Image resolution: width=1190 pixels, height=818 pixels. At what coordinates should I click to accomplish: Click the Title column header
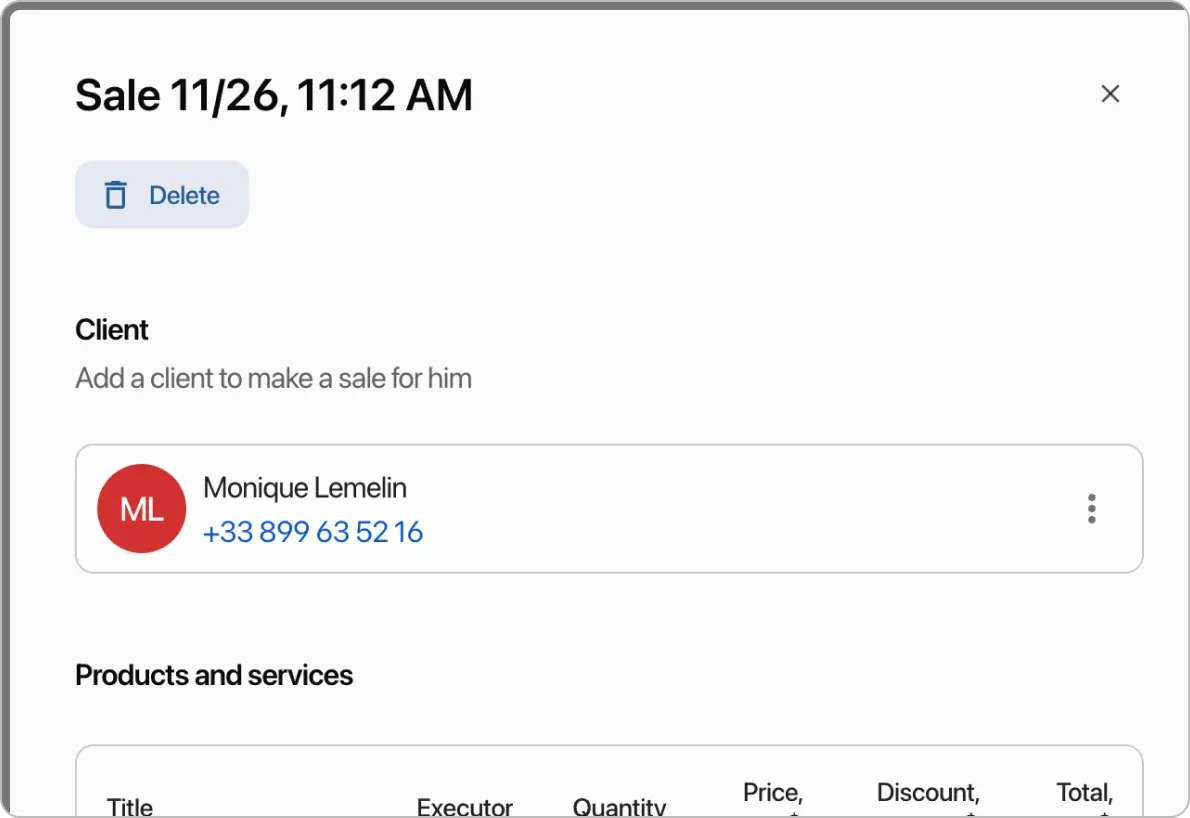130,805
